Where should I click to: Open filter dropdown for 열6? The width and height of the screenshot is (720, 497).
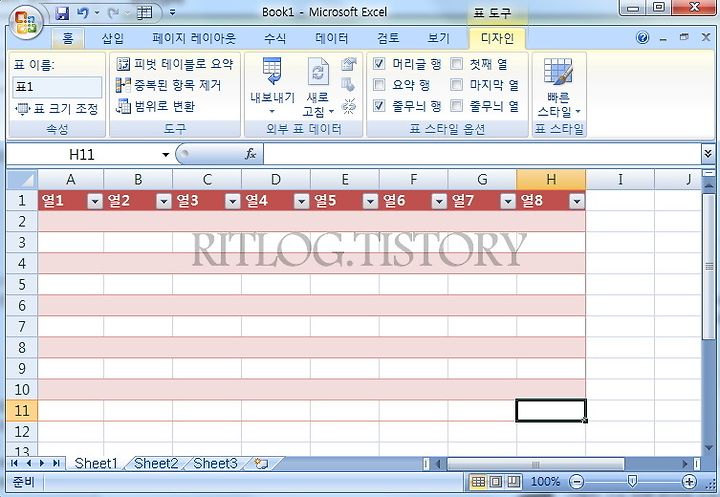click(439, 201)
